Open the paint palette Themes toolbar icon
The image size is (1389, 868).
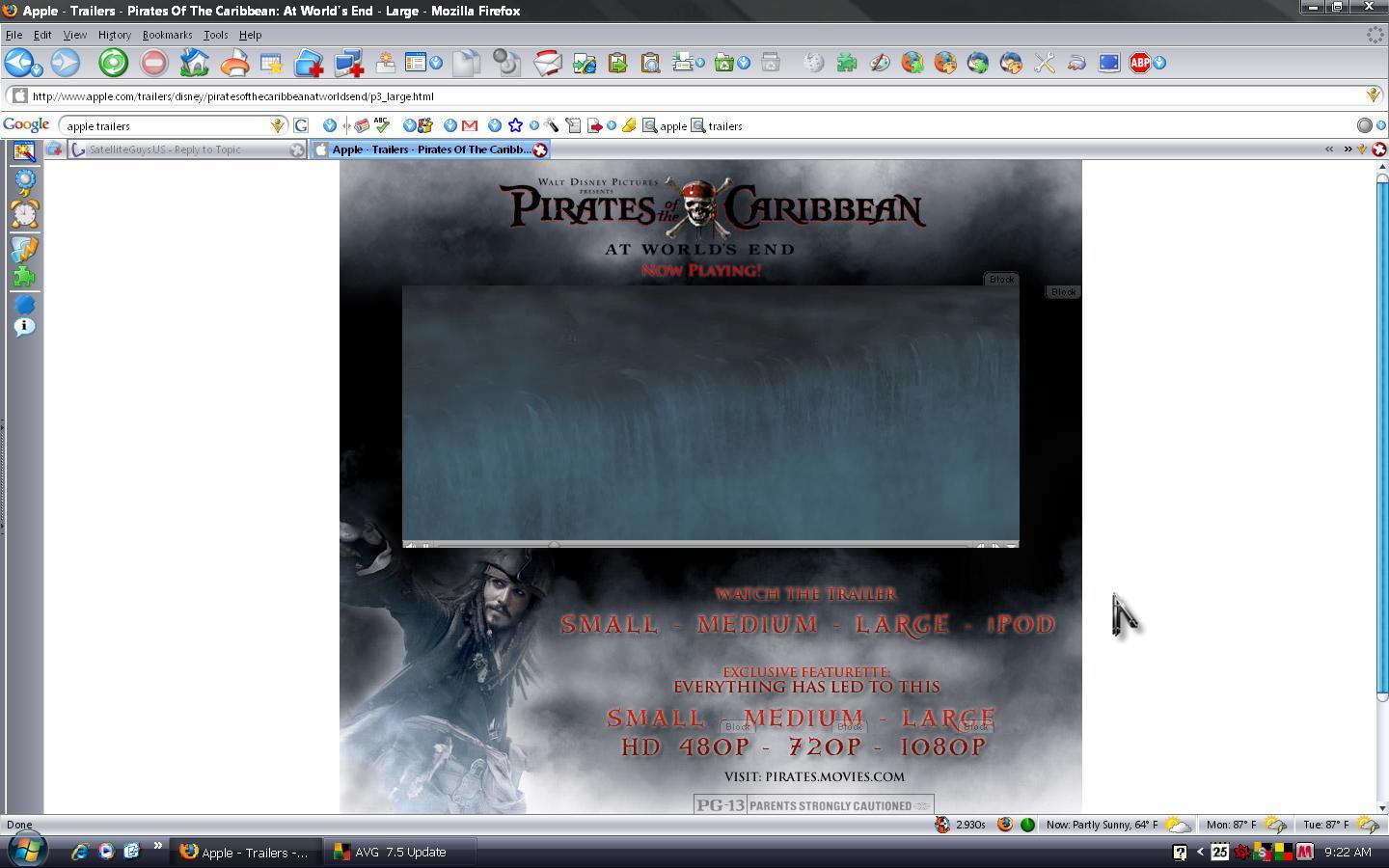pos(879,63)
